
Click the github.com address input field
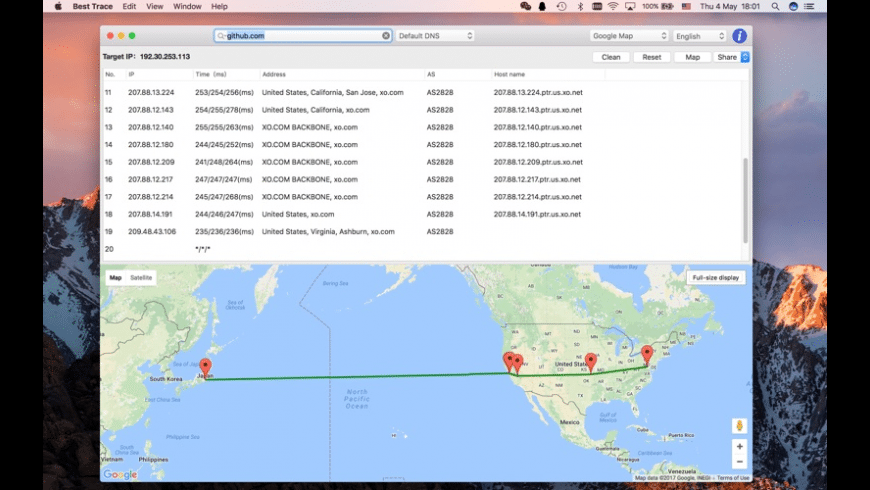pyautogui.click(x=303, y=36)
